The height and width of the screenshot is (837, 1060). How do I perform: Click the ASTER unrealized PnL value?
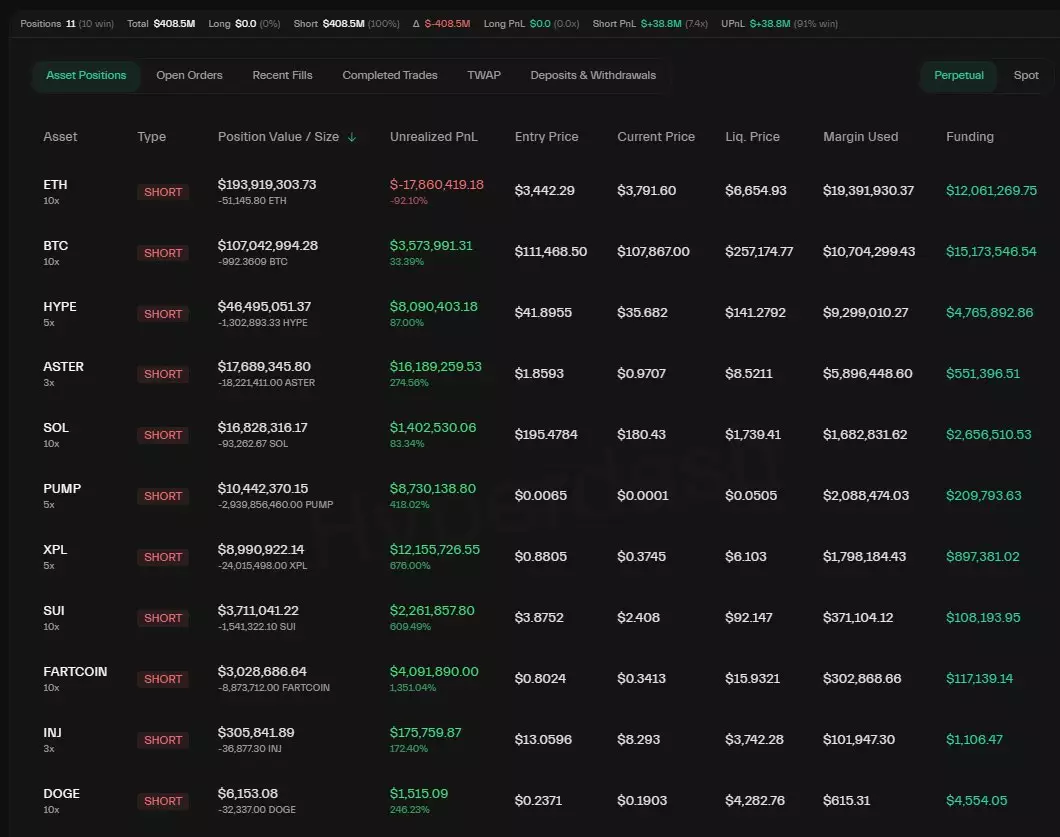(x=435, y=367)
